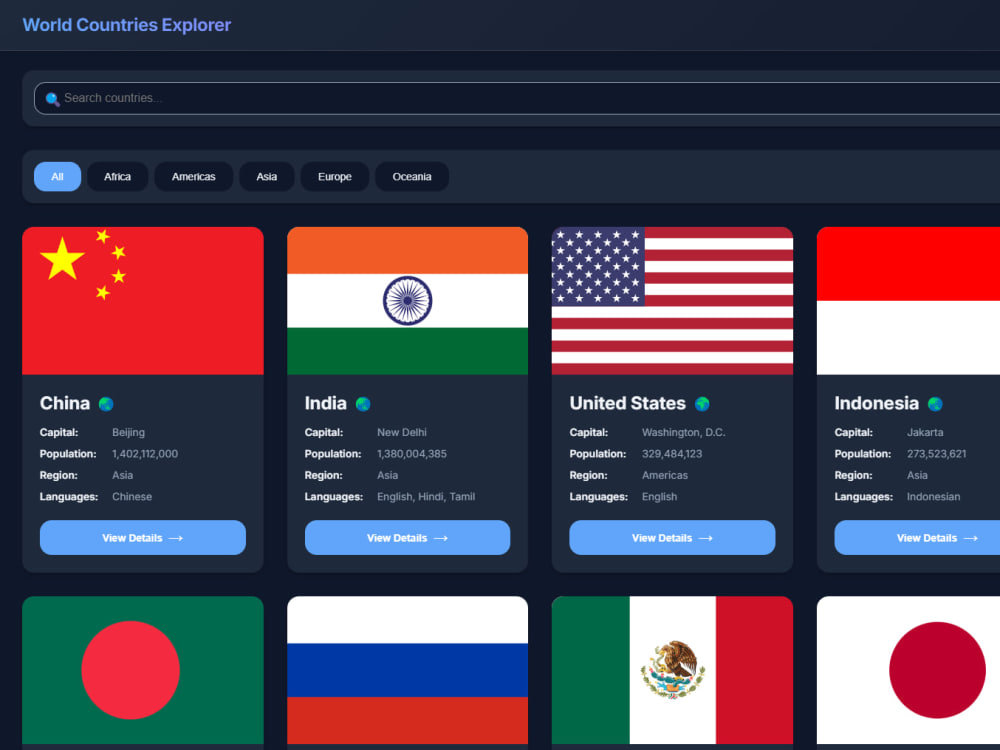Click the United States name heading
Viewport: 1000px width, 750px height.
[628, 403]
